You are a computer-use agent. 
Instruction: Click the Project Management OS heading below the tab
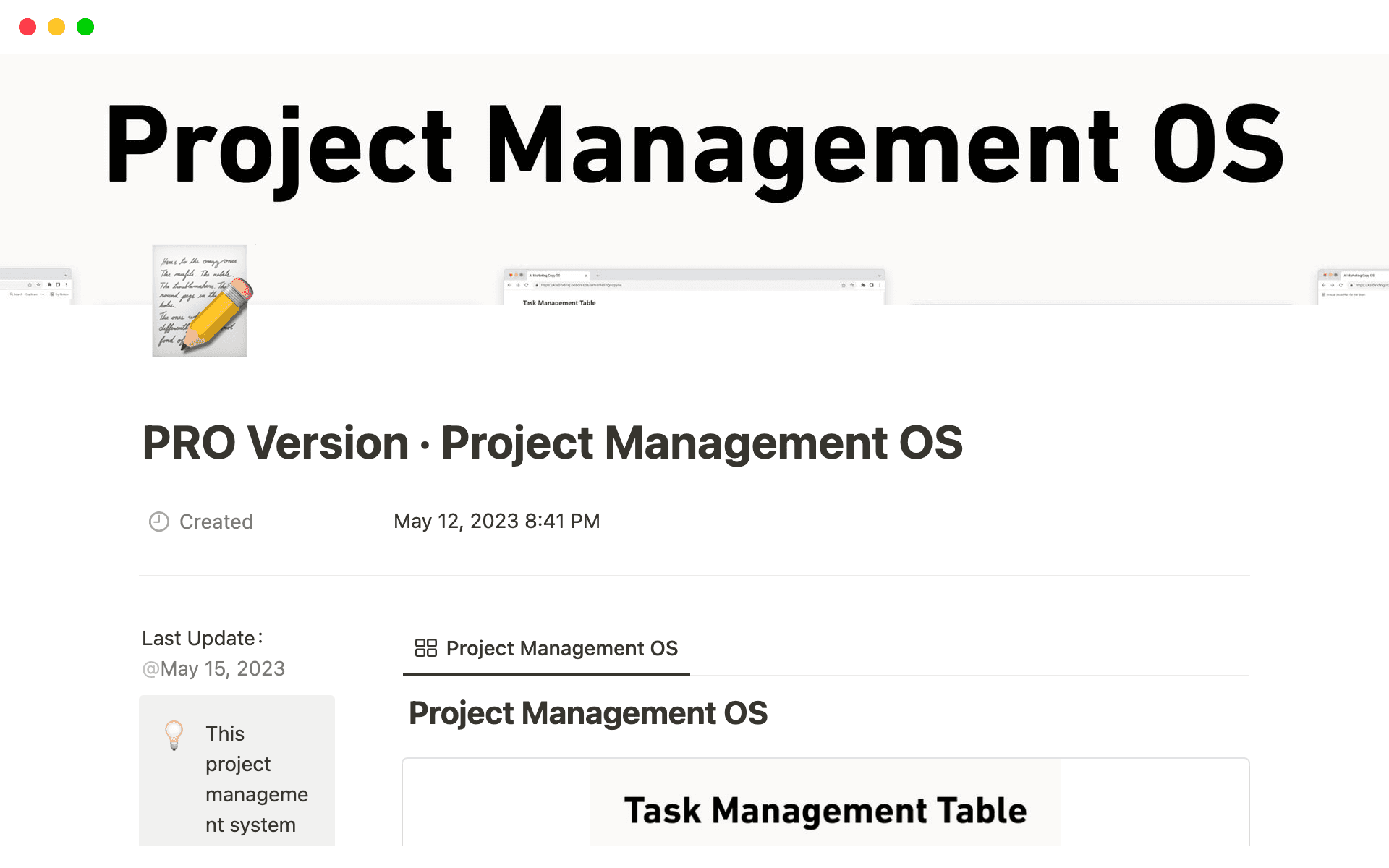click(x=587, y=713)
